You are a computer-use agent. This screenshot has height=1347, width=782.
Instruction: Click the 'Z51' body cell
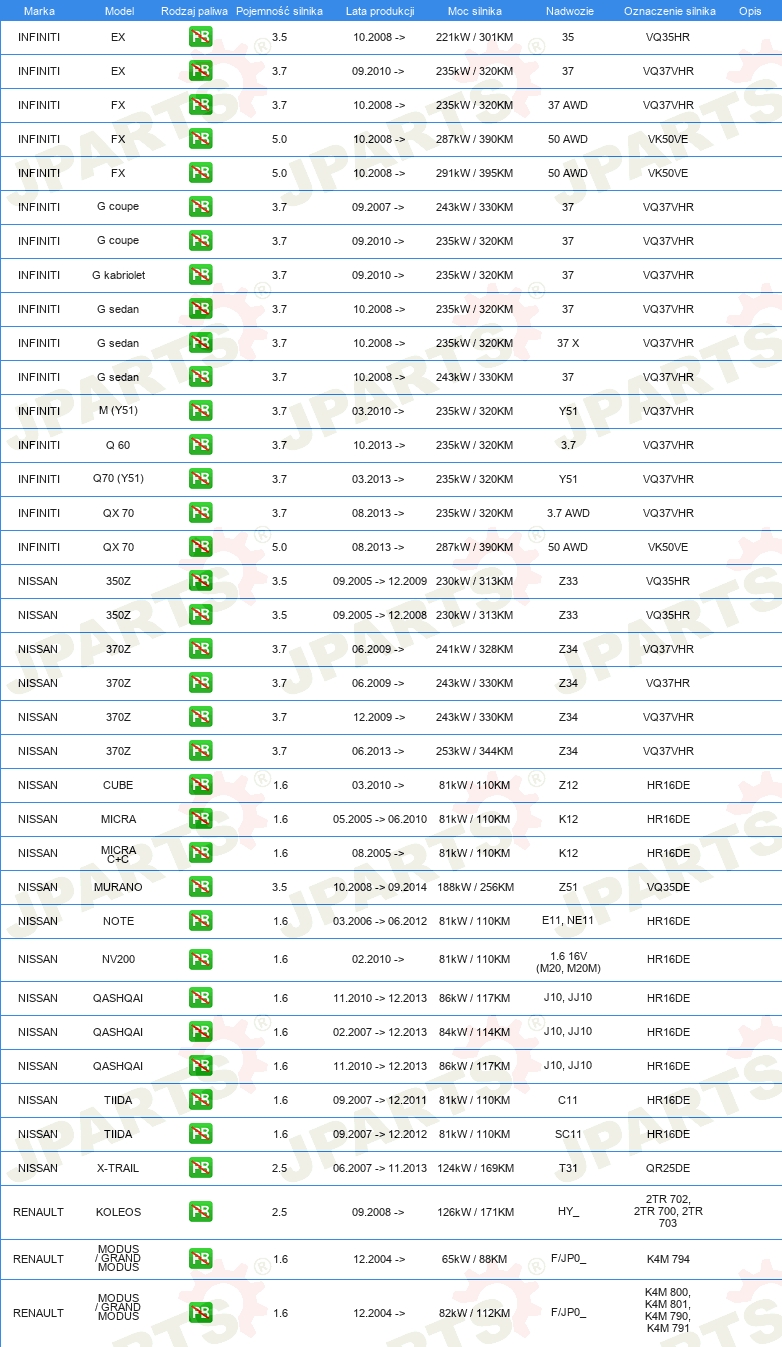click(568, 887)
